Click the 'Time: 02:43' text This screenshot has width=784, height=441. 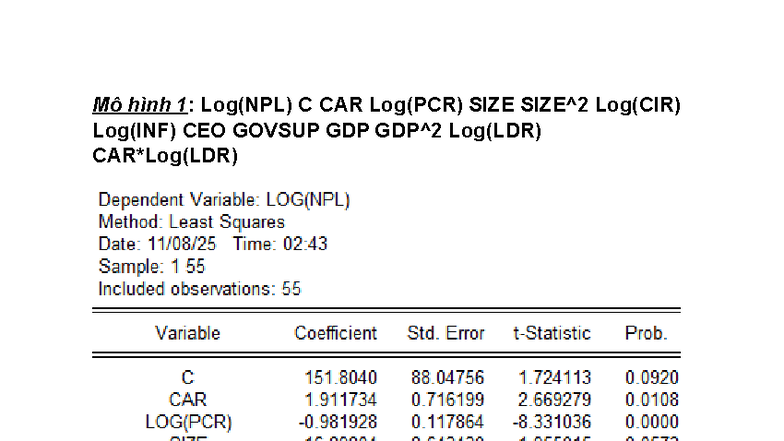click(280, 244)
